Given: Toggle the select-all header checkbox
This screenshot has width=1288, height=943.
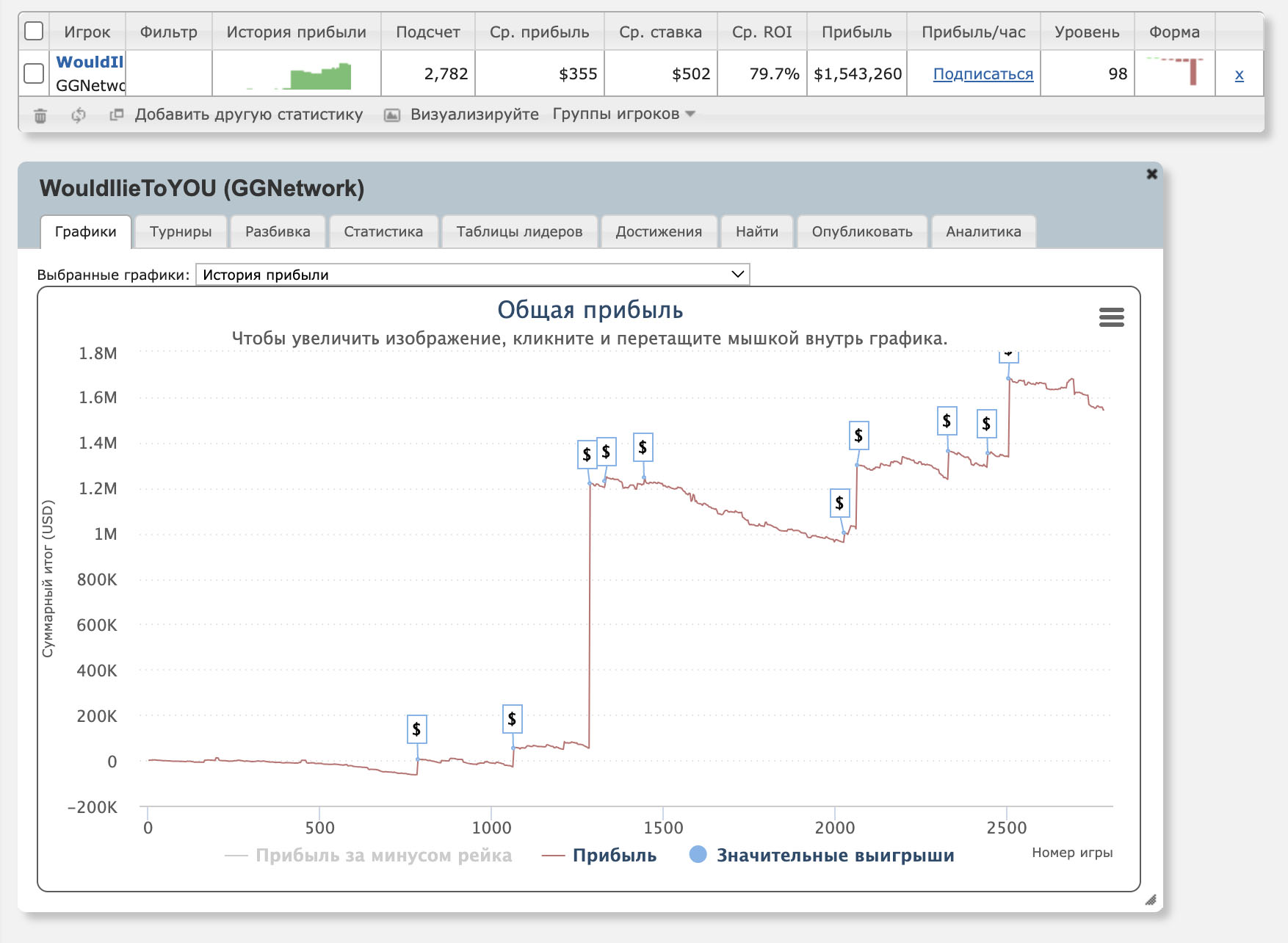Looking at the screenshot, I should pos(34,31).
